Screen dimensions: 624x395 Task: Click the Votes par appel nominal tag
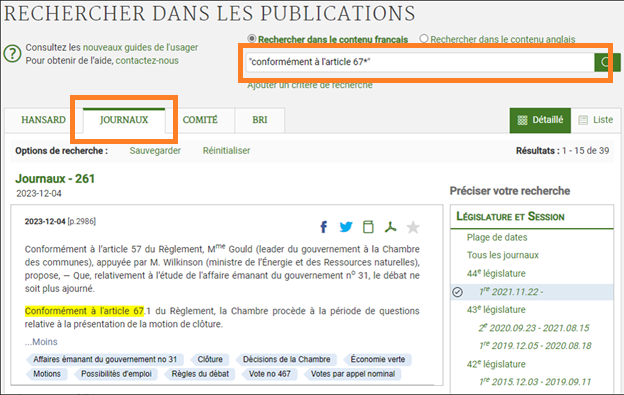353,374
